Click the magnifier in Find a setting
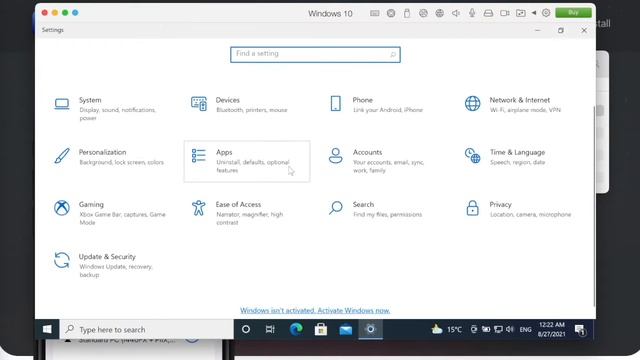This screenshot has height=360, width=640. coord(393,54)
